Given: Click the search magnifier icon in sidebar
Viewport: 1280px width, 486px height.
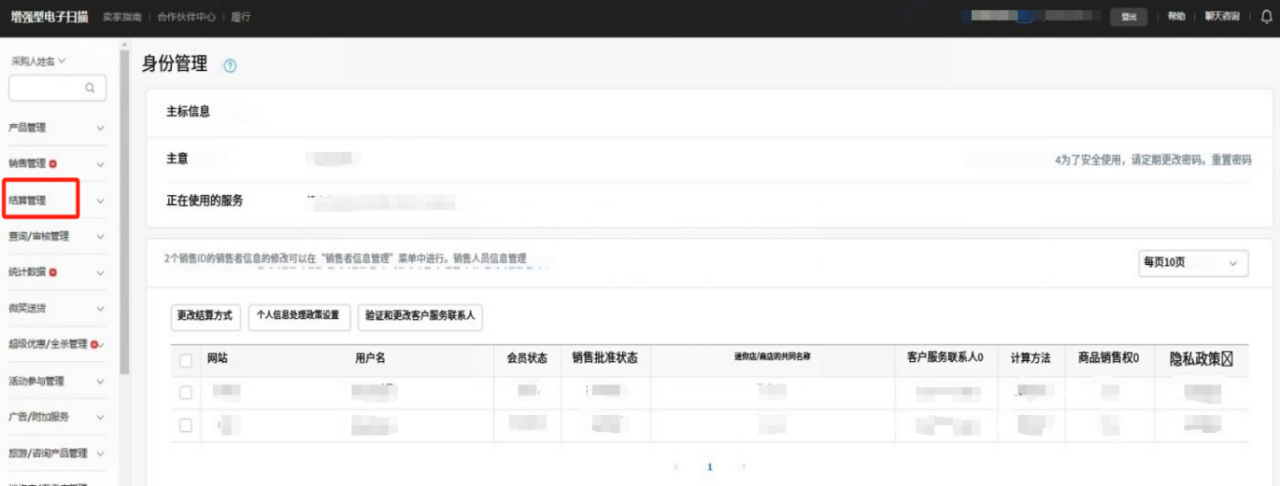Looking at the screenshot, I should (x=90, y=89).
